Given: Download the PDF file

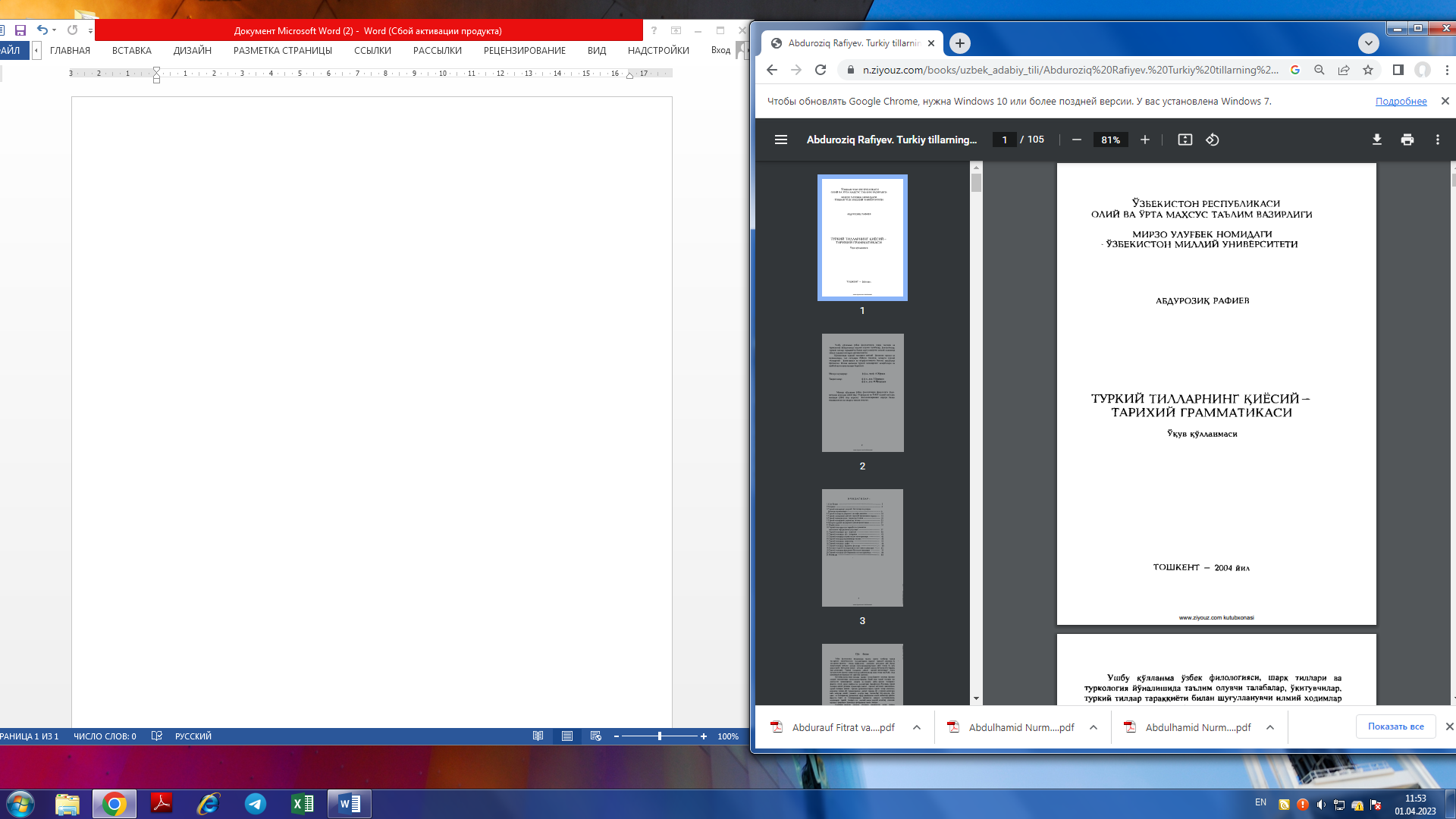Looking at the screenshot, I should [x=1377, y=140].
